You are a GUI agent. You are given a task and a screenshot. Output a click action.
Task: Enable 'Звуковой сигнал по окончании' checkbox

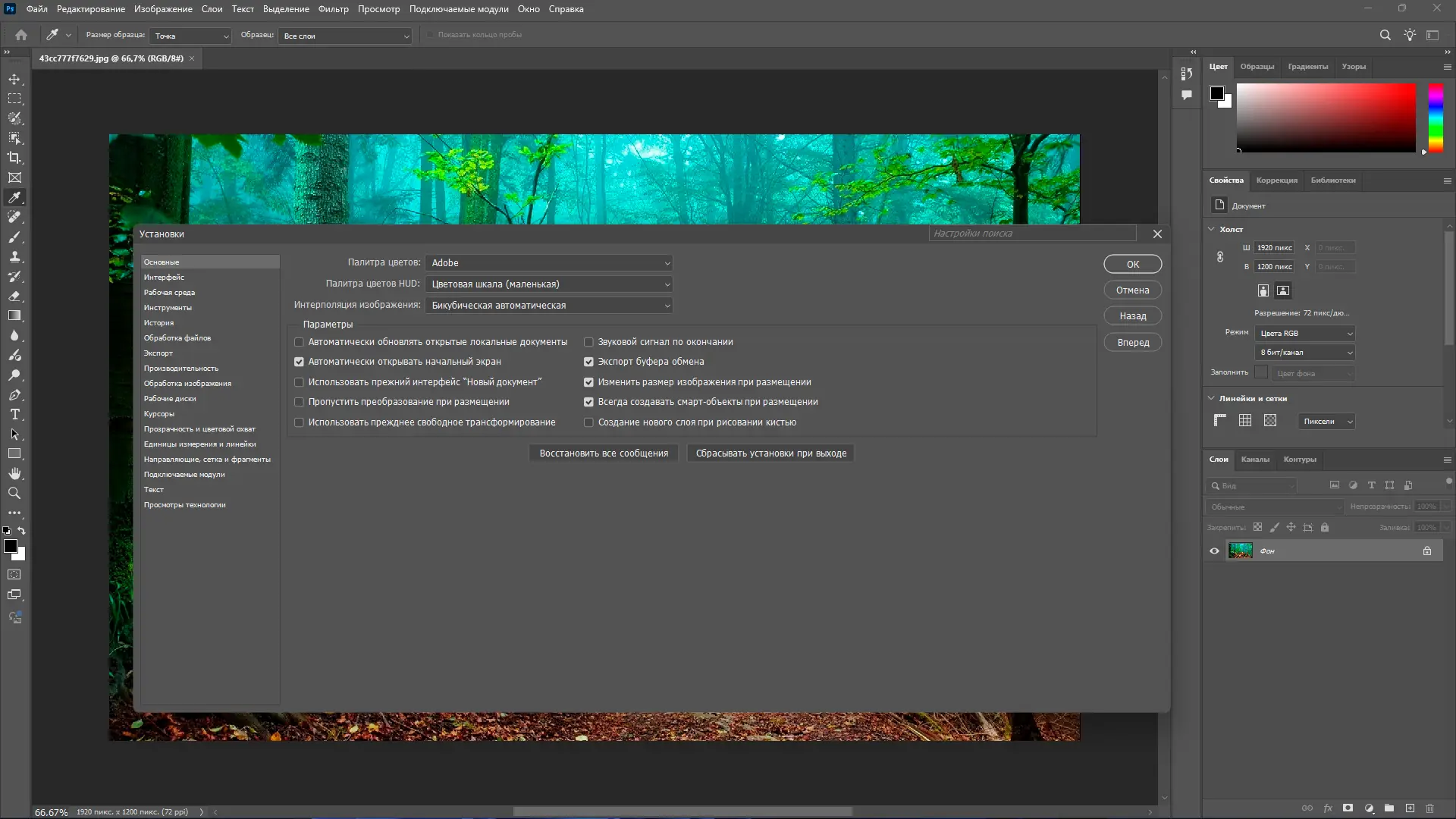point(588,342)
